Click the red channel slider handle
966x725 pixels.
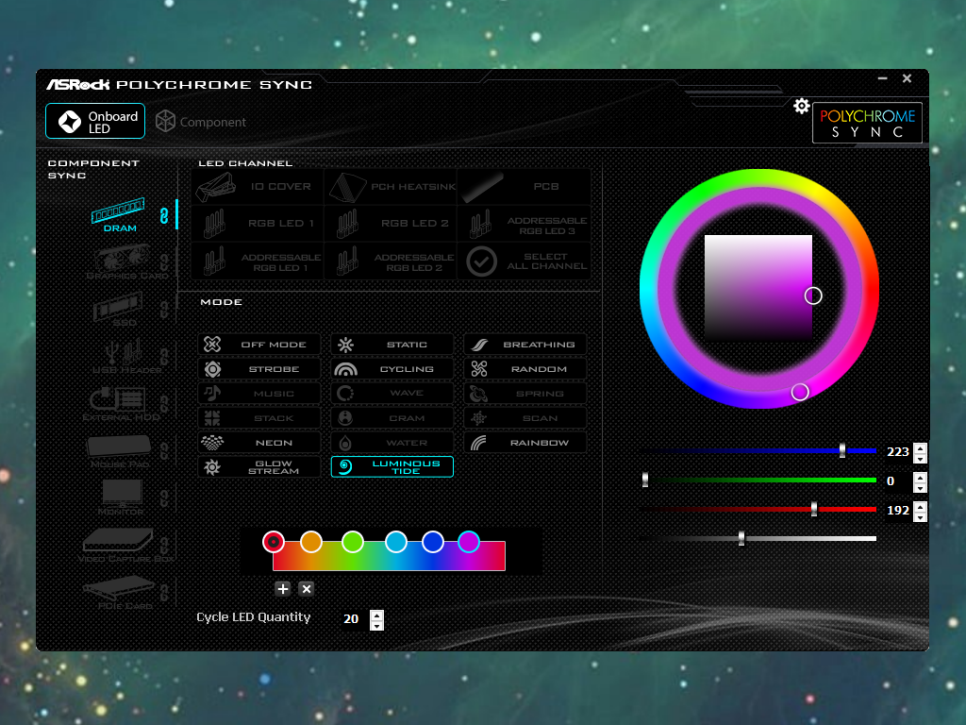[x=814, y=509]
